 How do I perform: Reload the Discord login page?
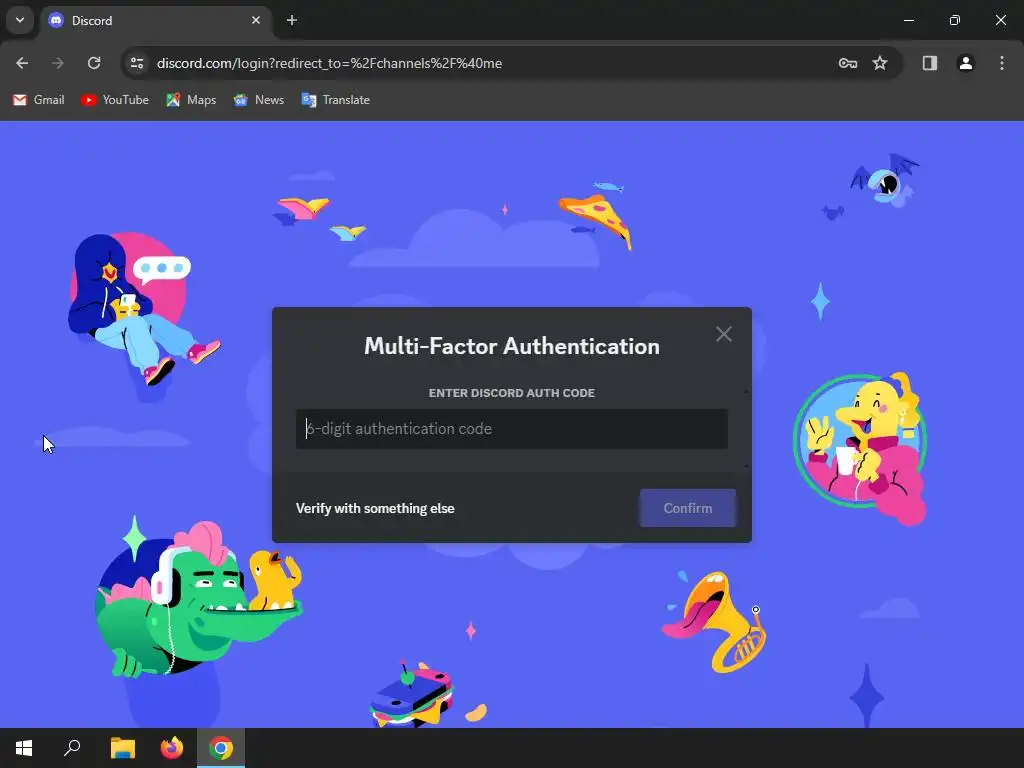(94, 63)
